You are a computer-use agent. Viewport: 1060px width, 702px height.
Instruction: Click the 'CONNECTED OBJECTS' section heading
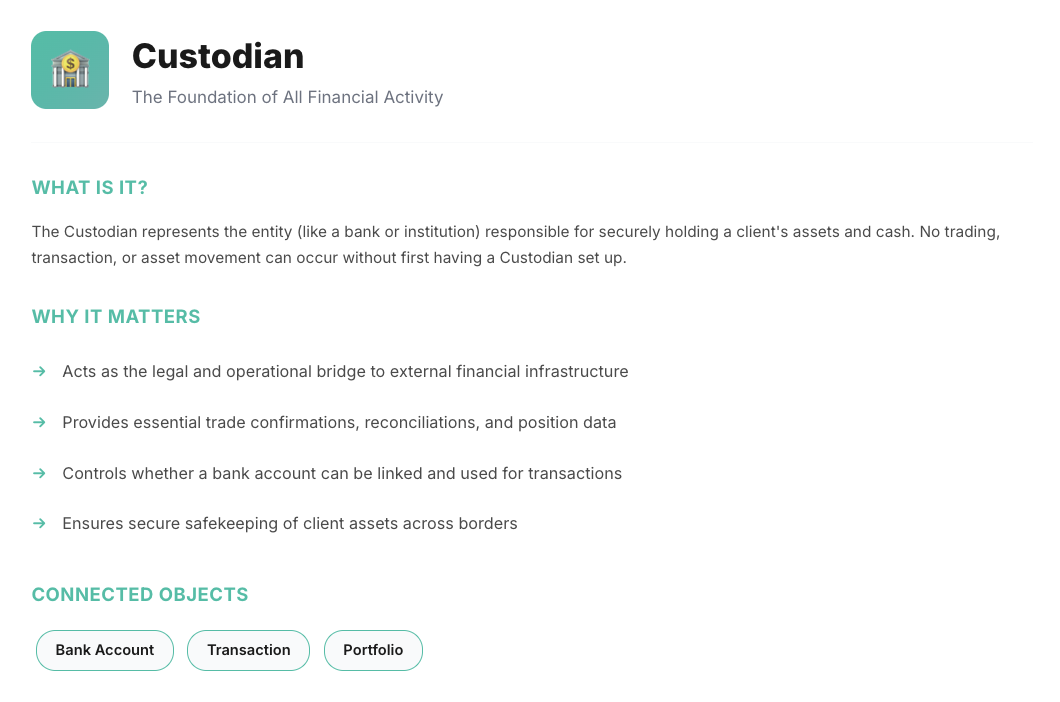(140, 595)
